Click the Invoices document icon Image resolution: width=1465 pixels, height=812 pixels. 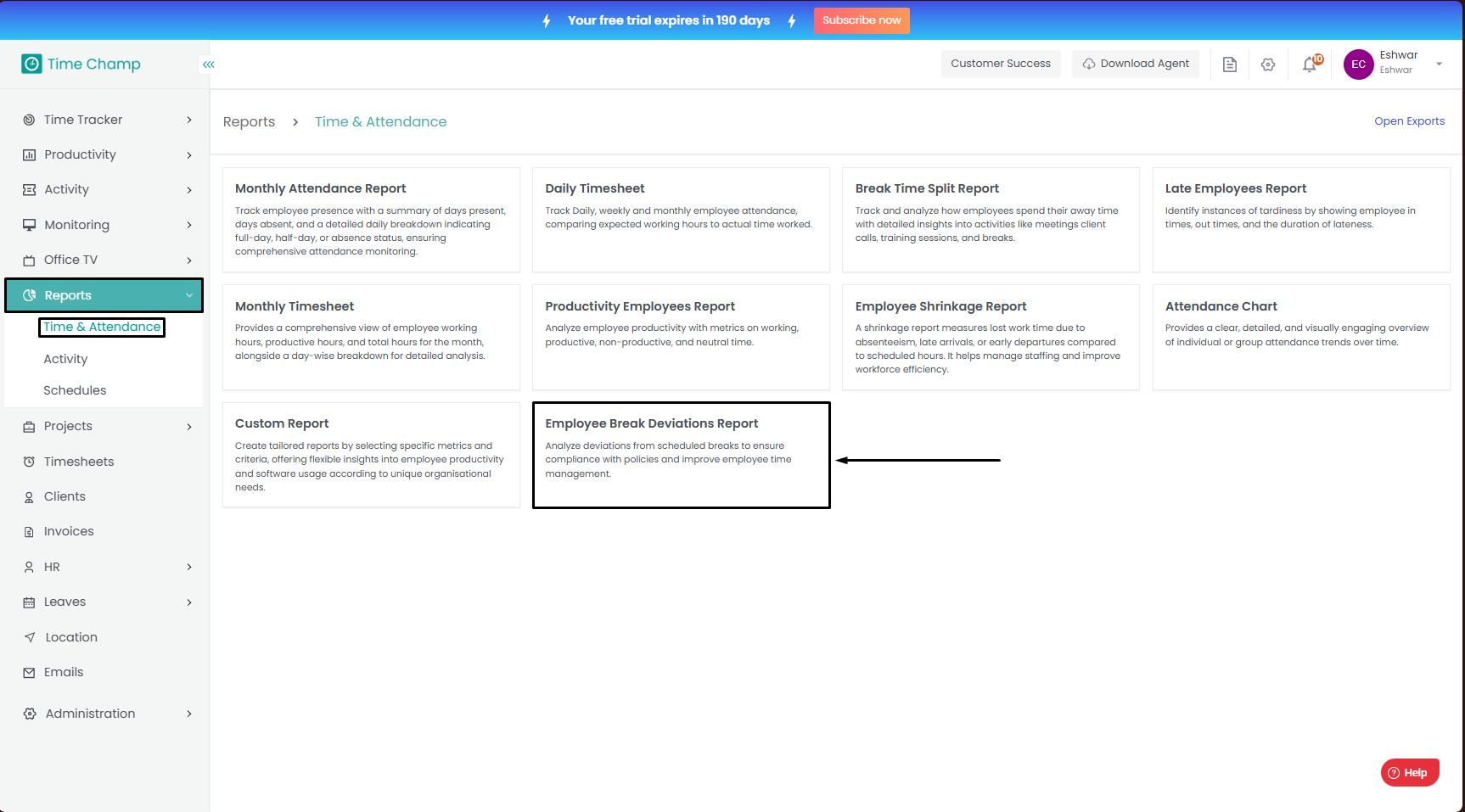tap(29, 532)
